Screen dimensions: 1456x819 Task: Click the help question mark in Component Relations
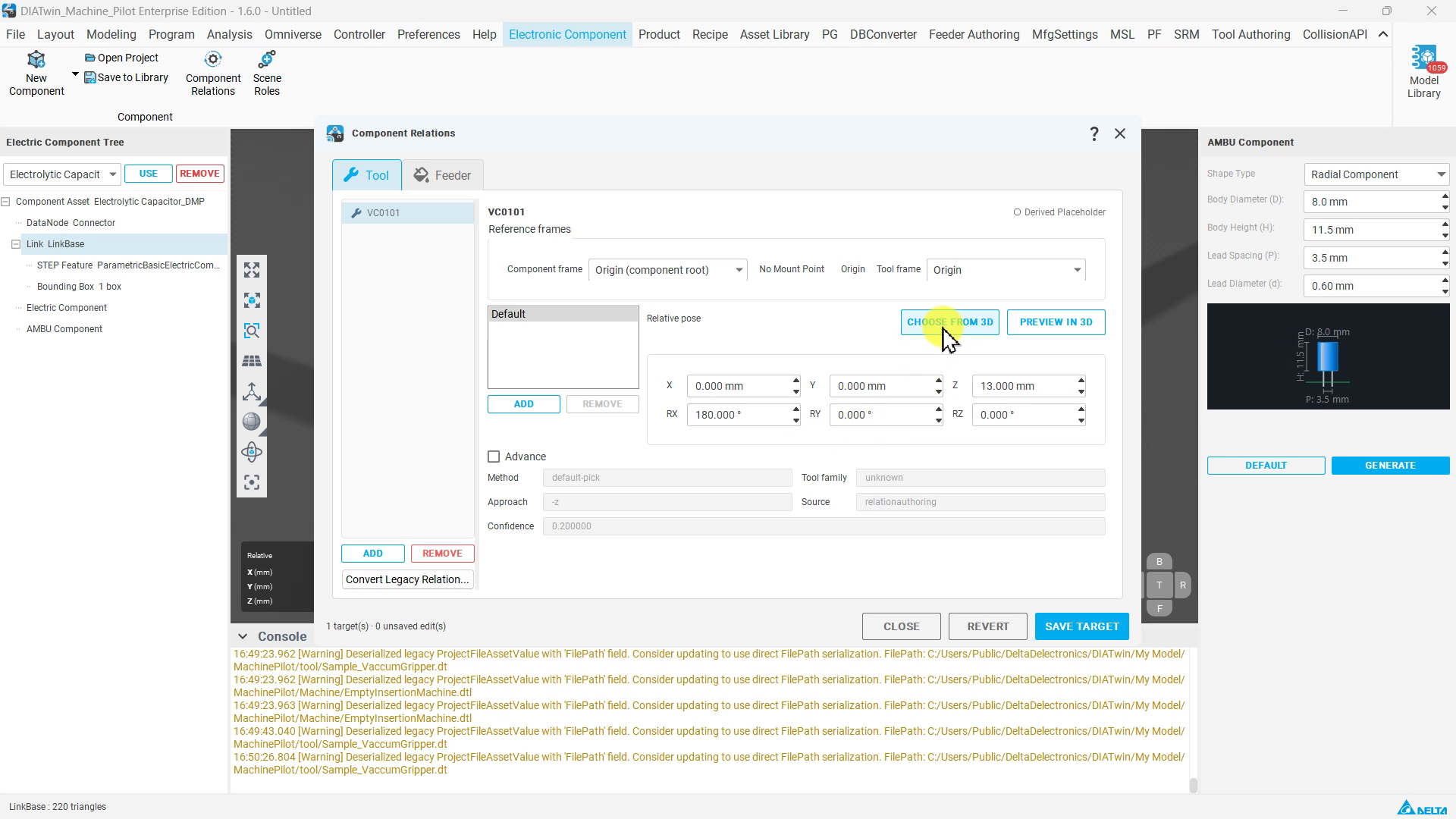click(1094, 134)
